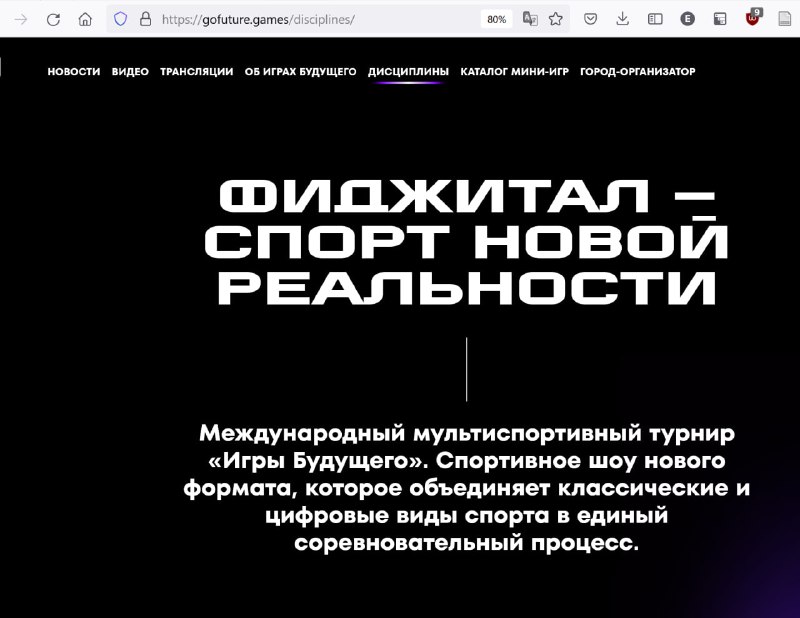Bookmark this page with the star
Viewport: 800px width, 618px height.
[556, 19]
